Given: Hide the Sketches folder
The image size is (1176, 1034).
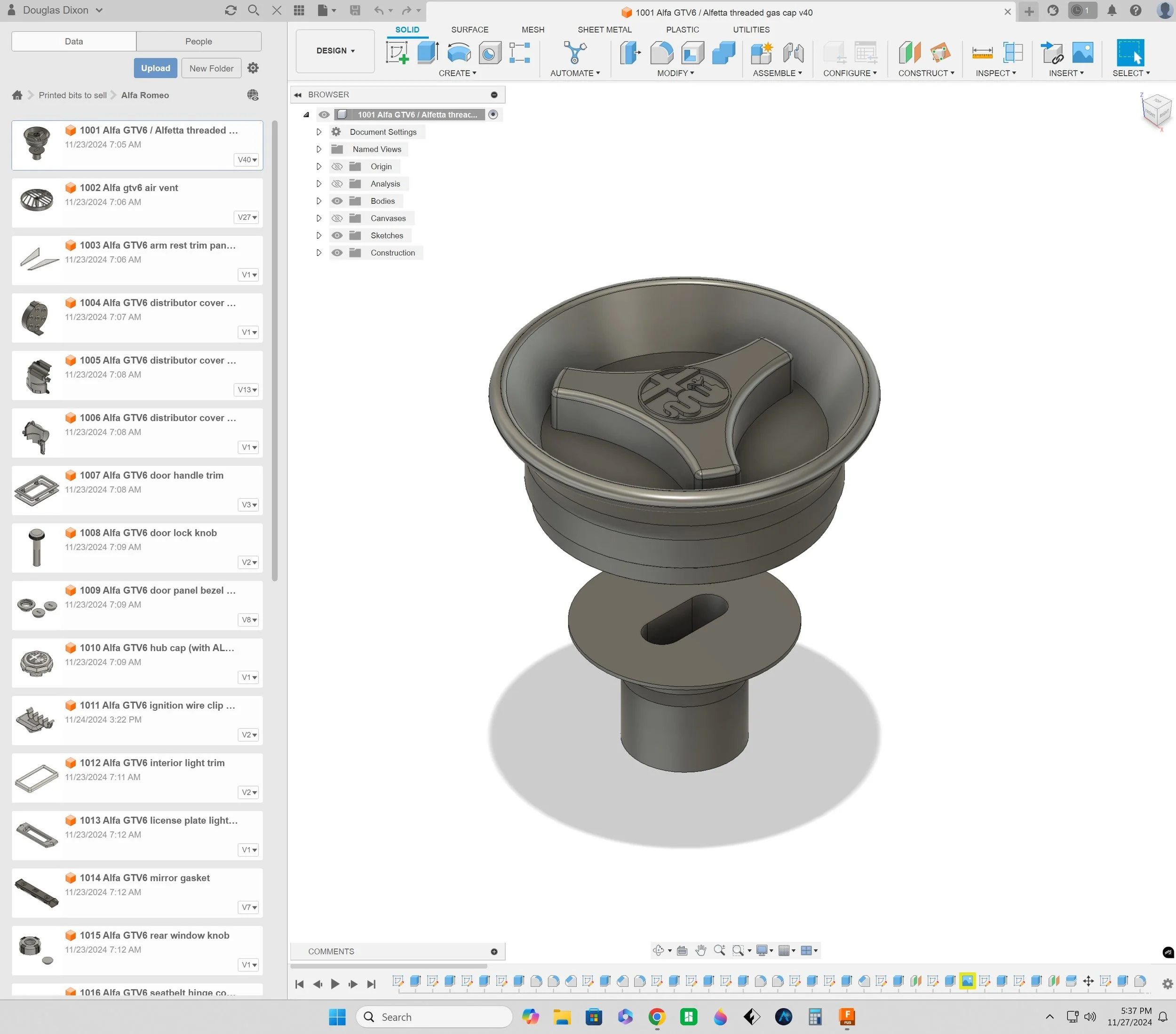Looking at the screenshot, I should (337, 235).
